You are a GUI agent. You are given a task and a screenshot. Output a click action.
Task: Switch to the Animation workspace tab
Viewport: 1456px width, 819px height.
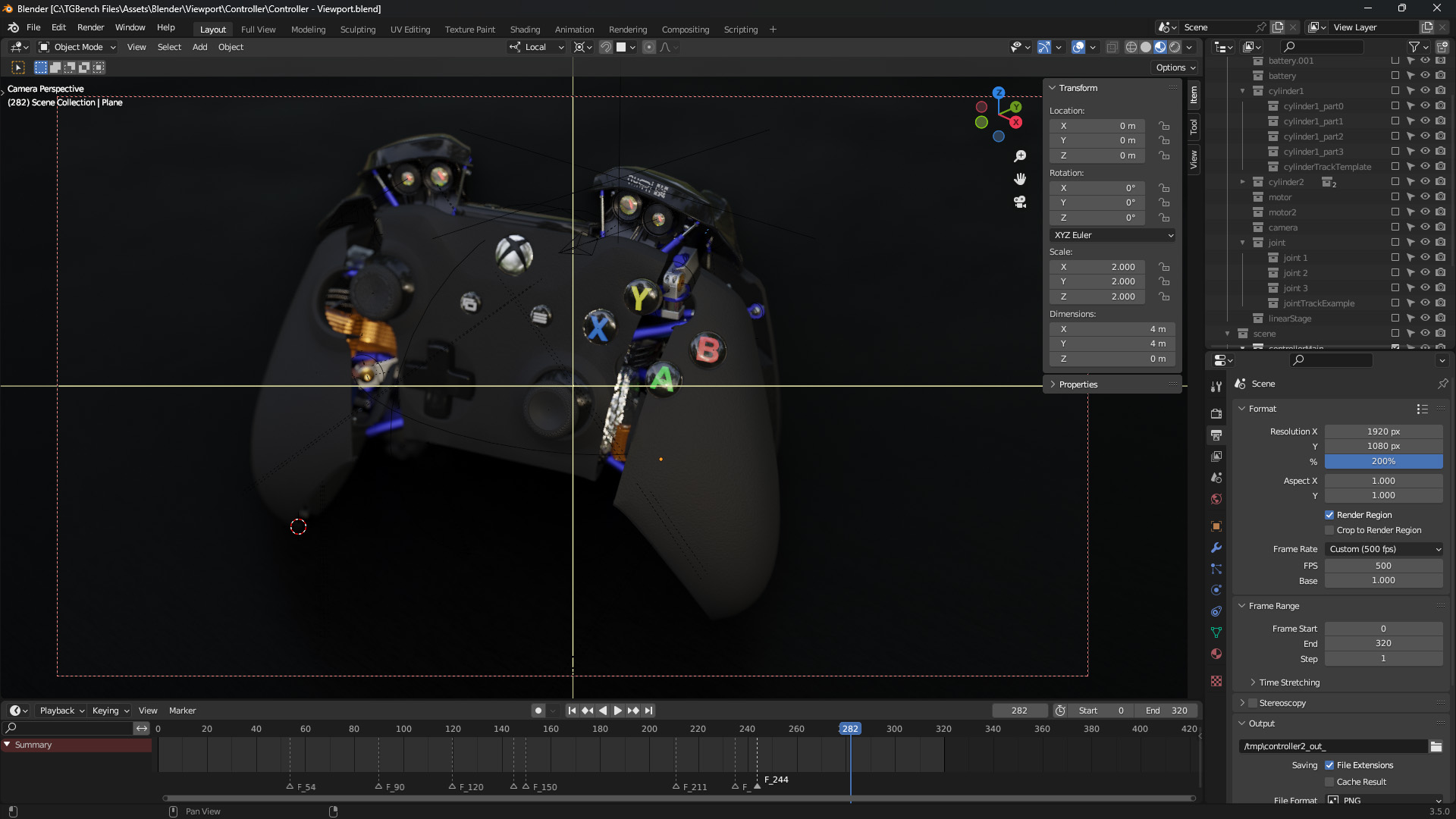pyautogui.click(x=574, y=29)
